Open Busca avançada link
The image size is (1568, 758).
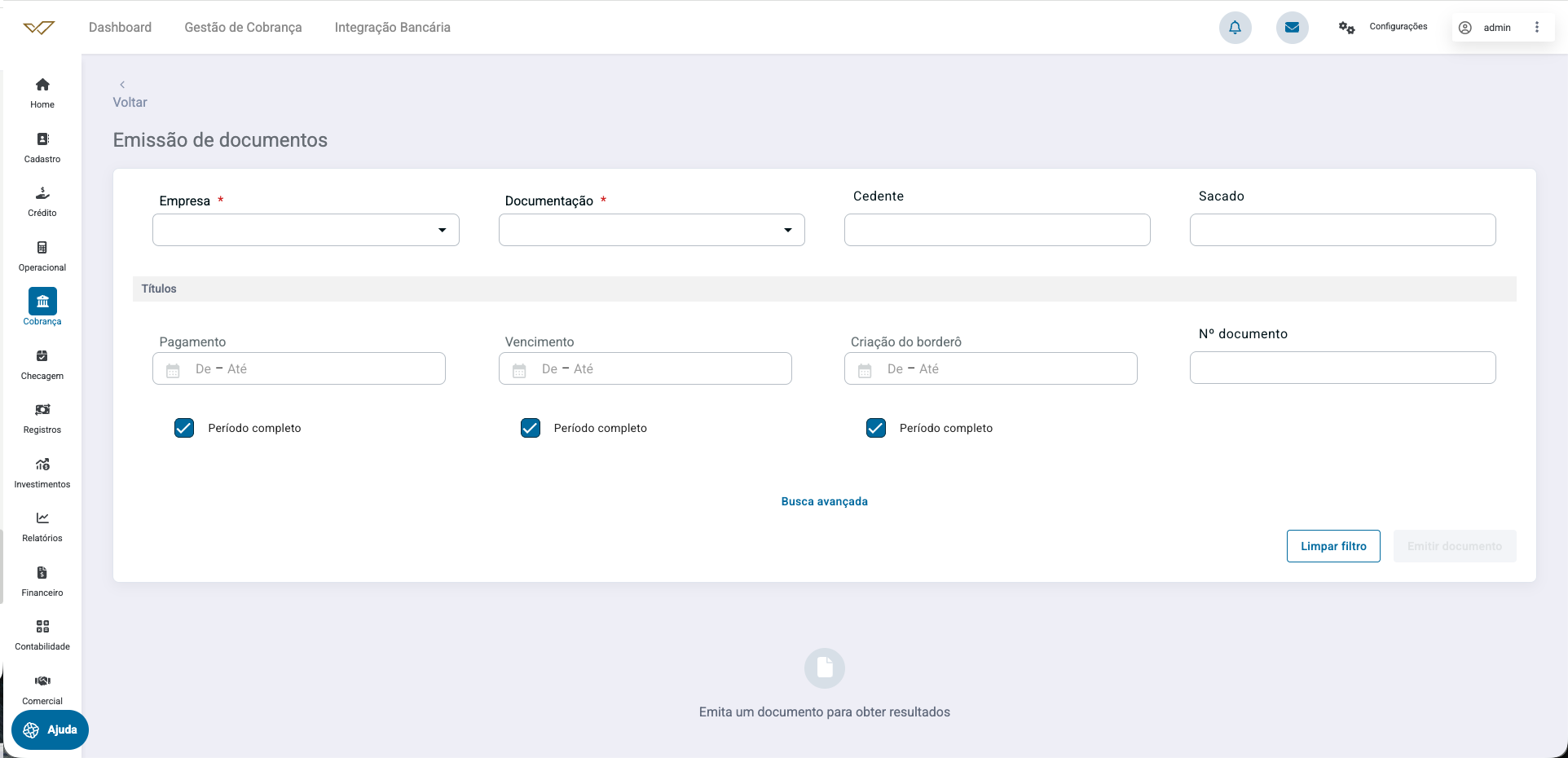[825, 501]
